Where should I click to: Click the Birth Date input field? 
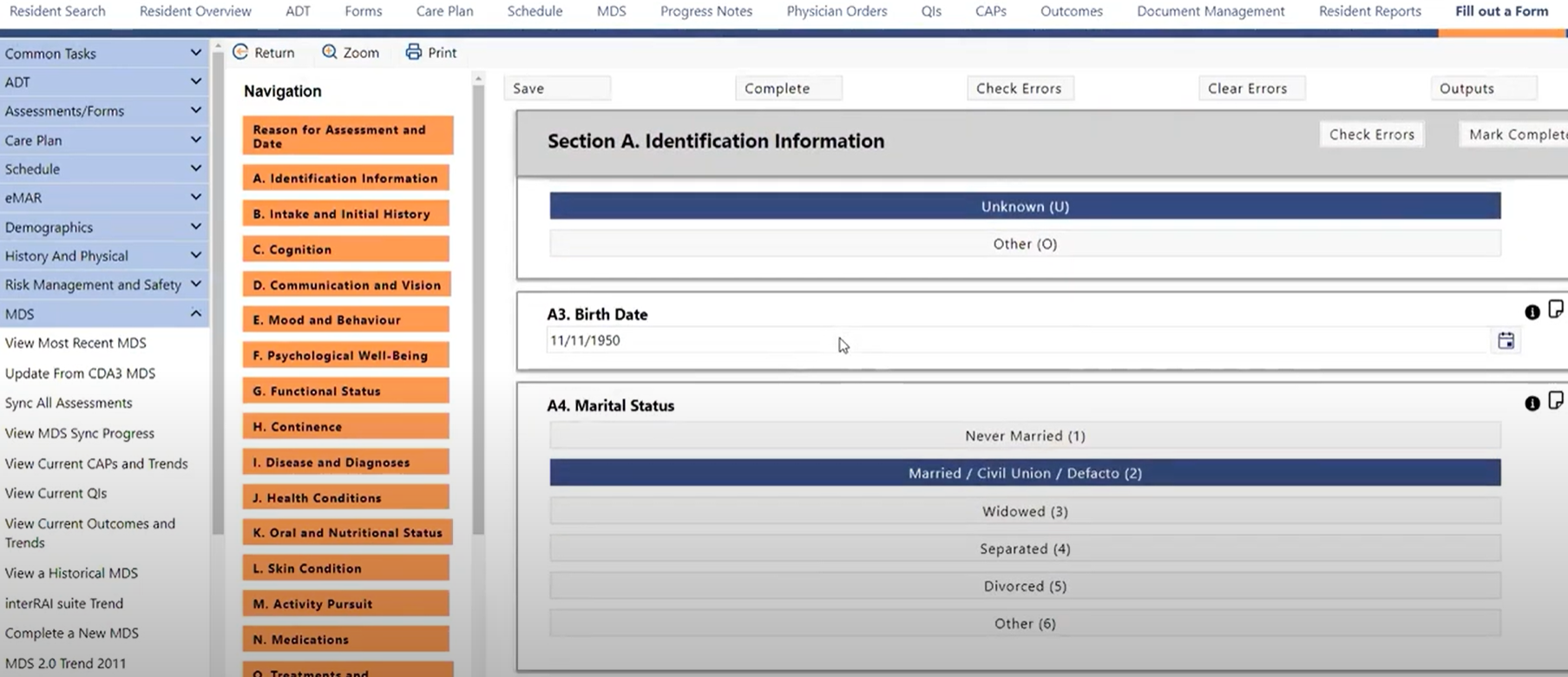click(x=1015, y=341)
